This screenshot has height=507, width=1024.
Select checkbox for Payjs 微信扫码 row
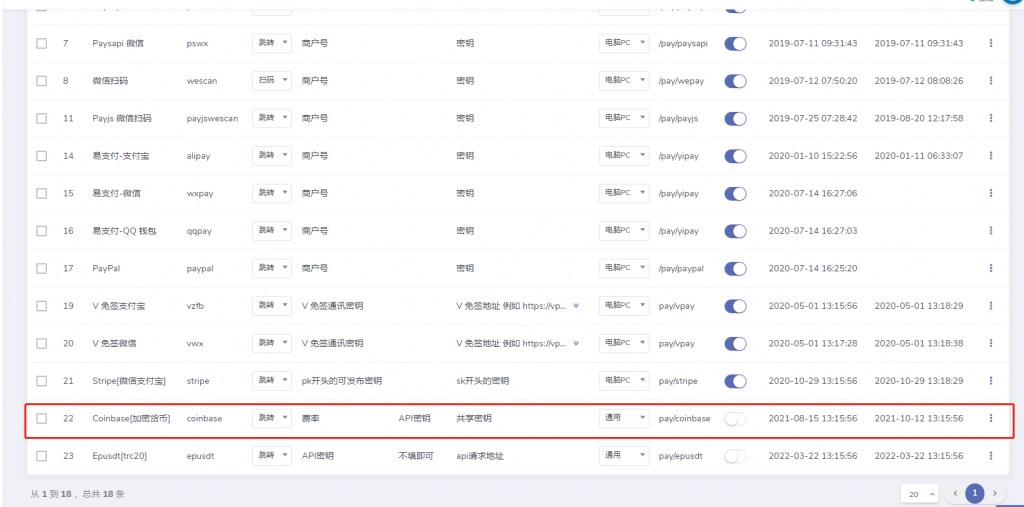click(42, 118)
